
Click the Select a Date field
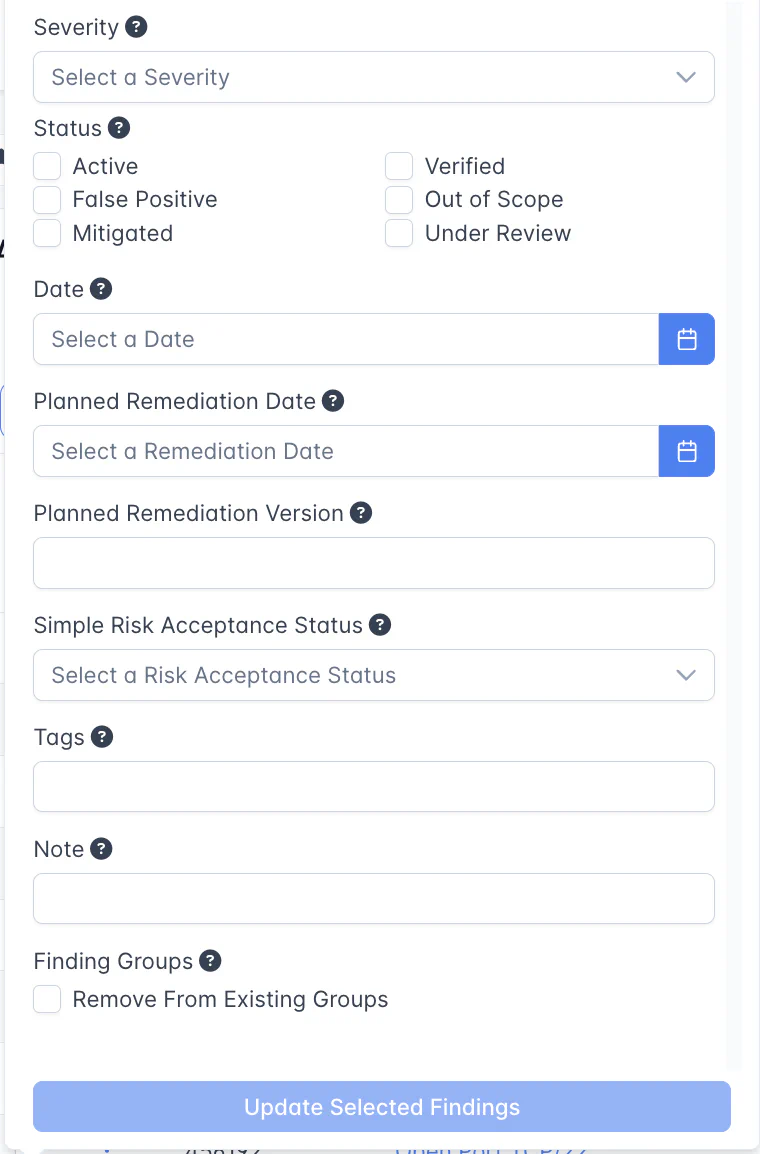pyautogui.click(x=345, y=339)
